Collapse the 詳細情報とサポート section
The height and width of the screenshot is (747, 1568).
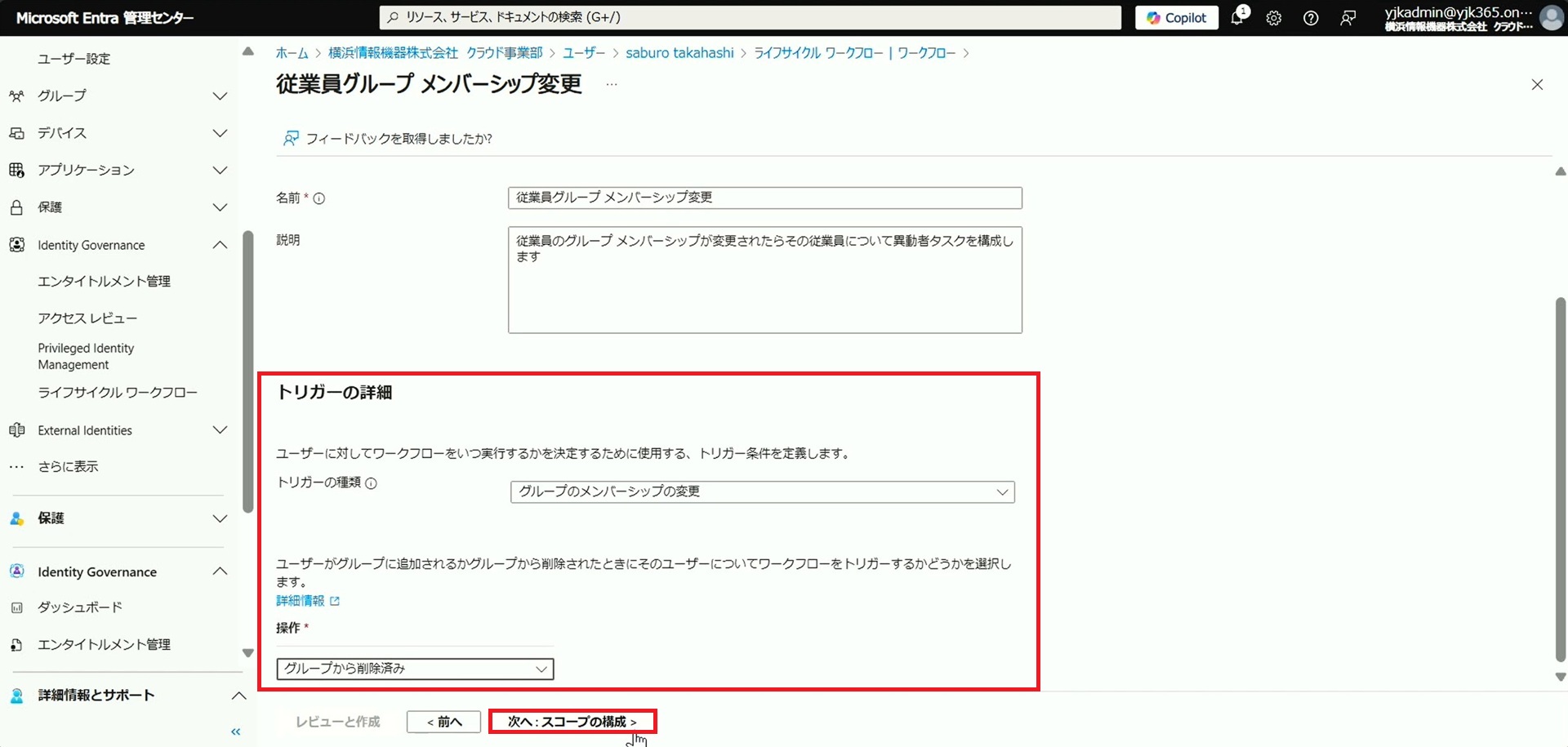[x=238, y=696]
